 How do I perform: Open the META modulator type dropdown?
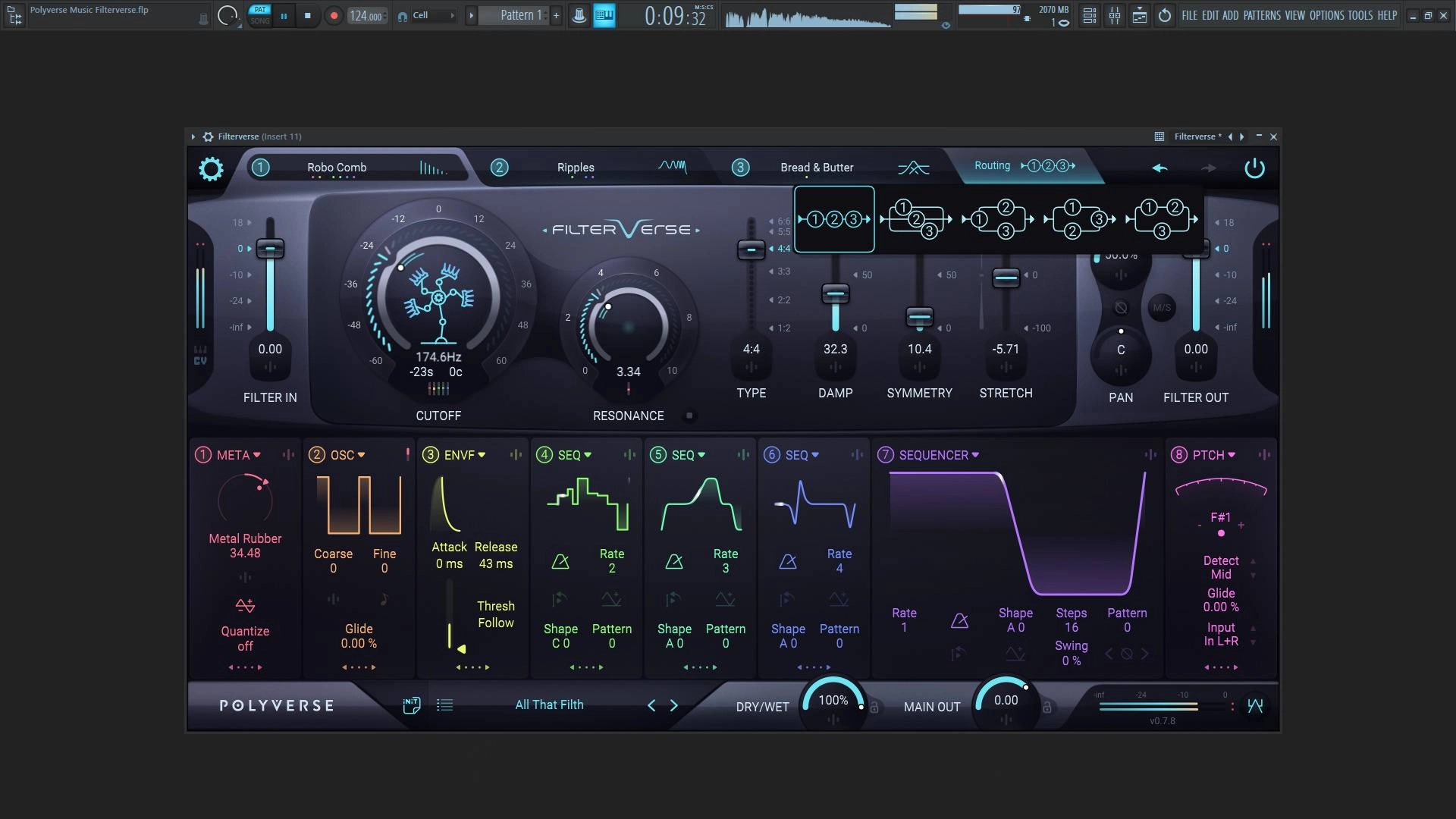238,455
